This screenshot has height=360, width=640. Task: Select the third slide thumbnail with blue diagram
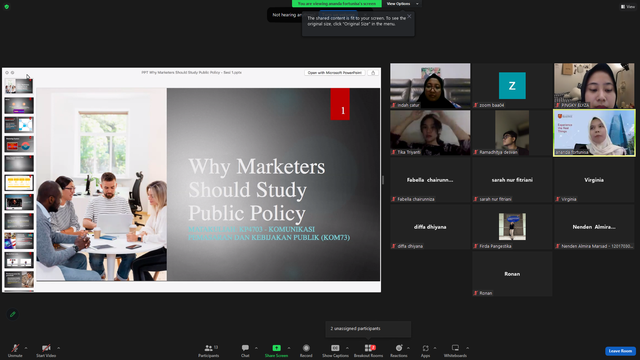[x=19, y=124]
